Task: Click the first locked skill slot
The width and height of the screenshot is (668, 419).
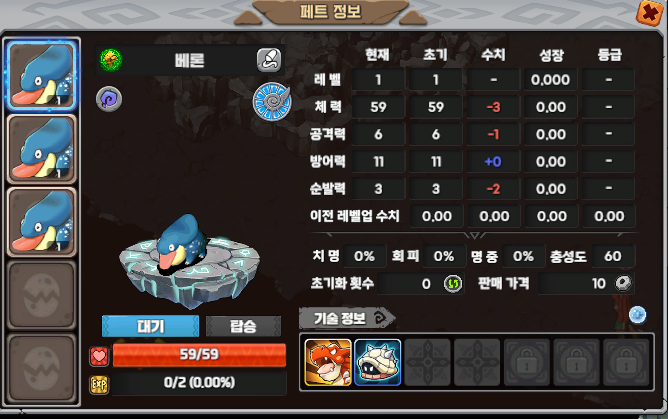Action: pos(527,362)
